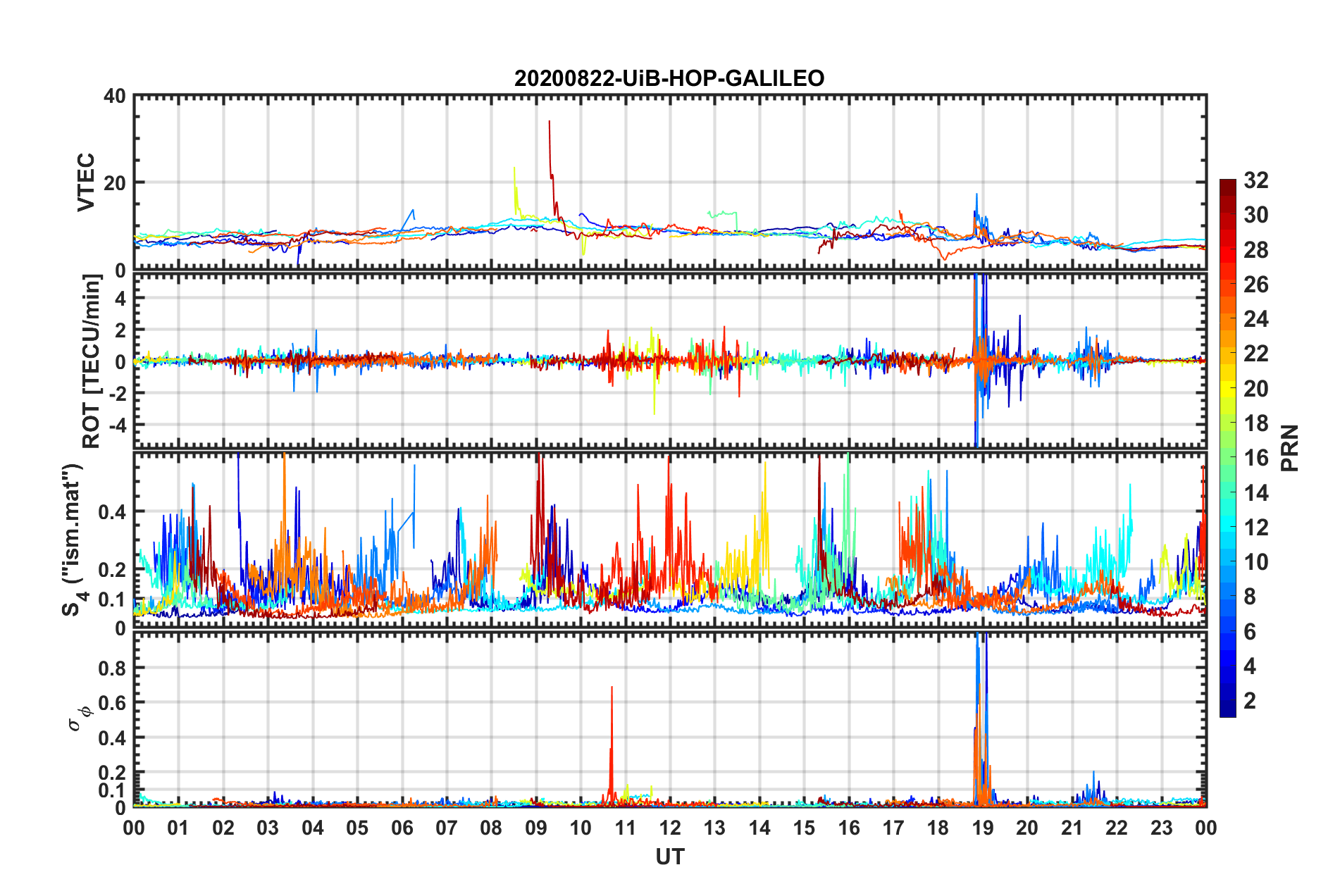Screen dimensions: 1340x896
Task: Click the "23" UT axis tick label
Action: (1162, 828)
